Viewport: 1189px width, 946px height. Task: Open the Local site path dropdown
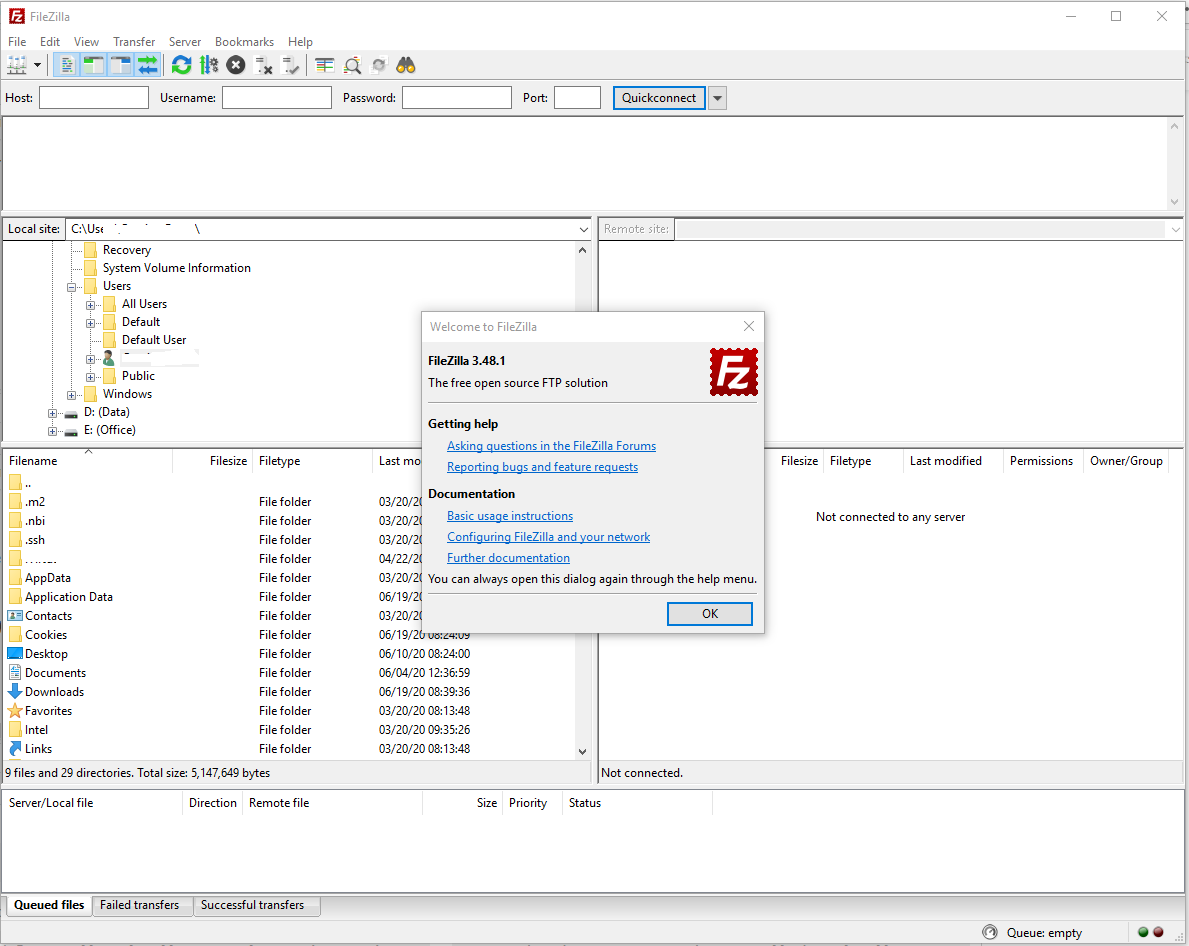pos(583,229)
